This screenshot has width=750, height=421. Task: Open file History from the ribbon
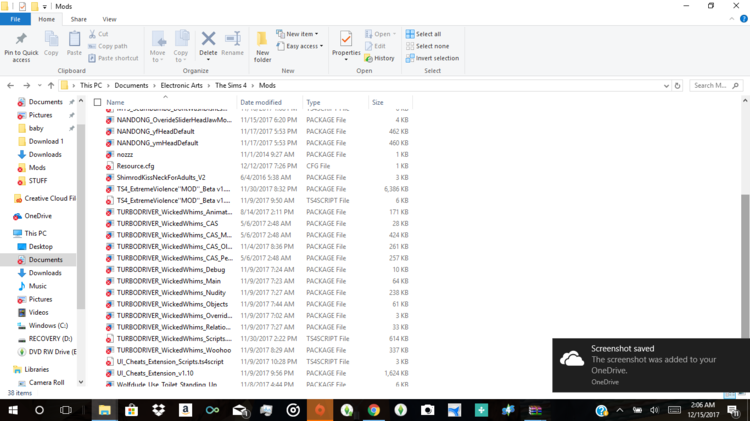click(x=379, y=58)
